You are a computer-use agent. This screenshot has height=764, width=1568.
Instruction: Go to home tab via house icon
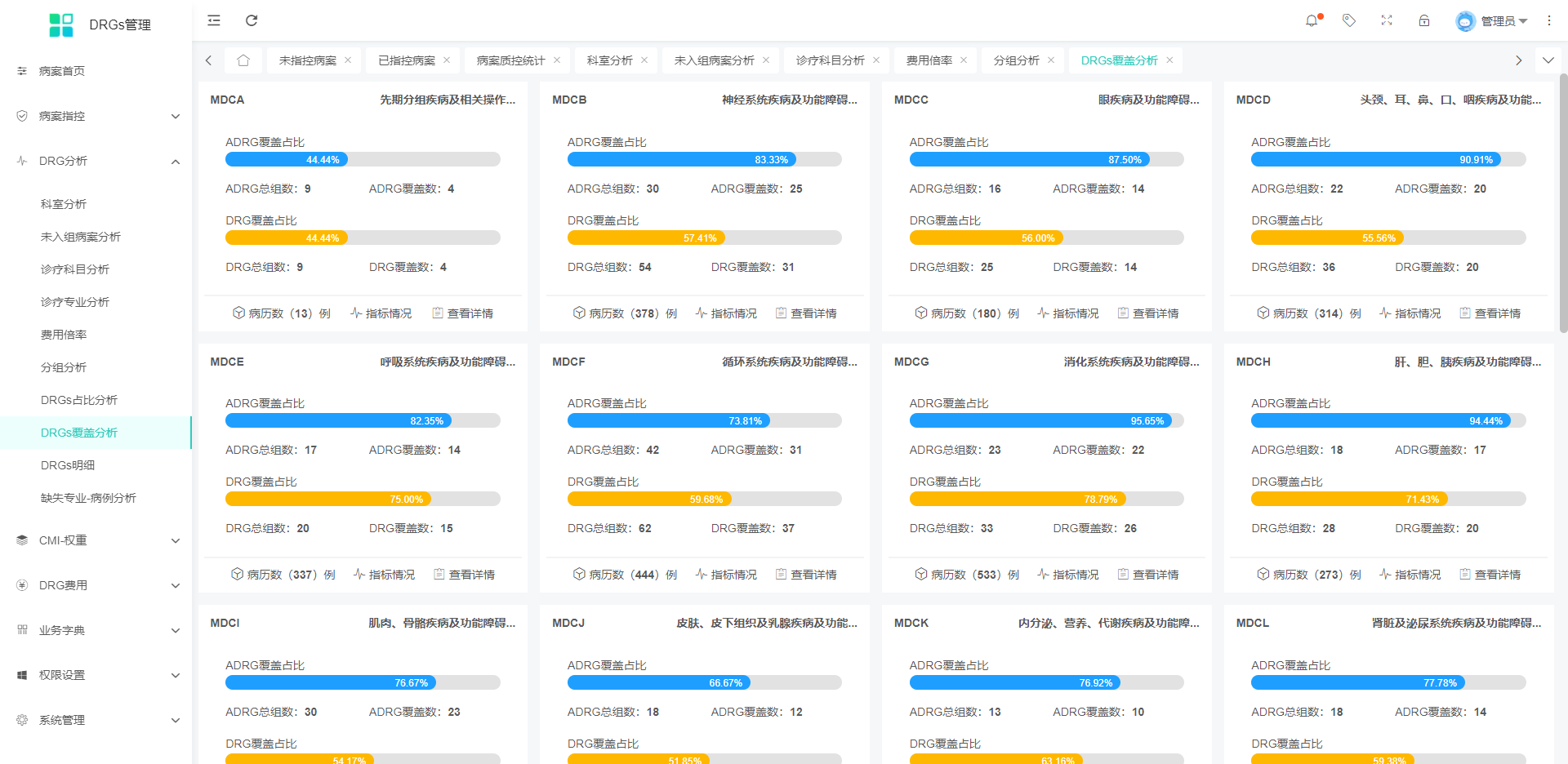click(243, 60)
